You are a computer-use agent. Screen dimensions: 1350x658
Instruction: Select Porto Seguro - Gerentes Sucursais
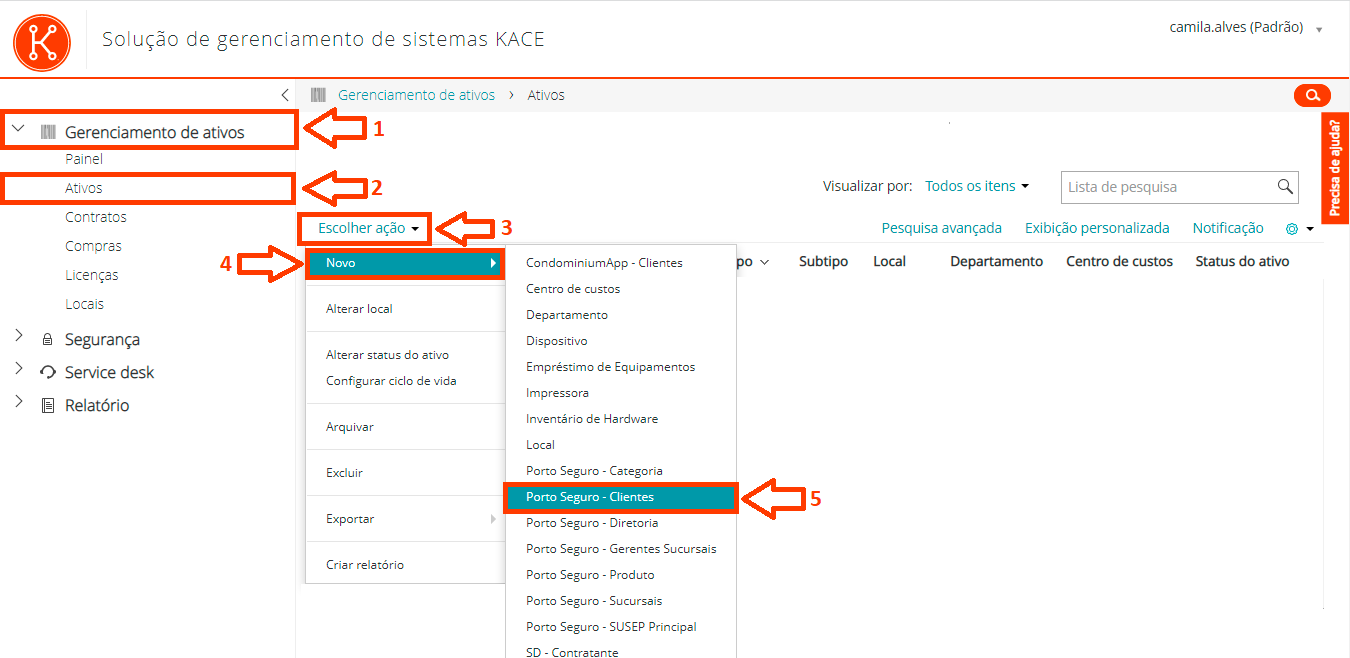point(621,549)
